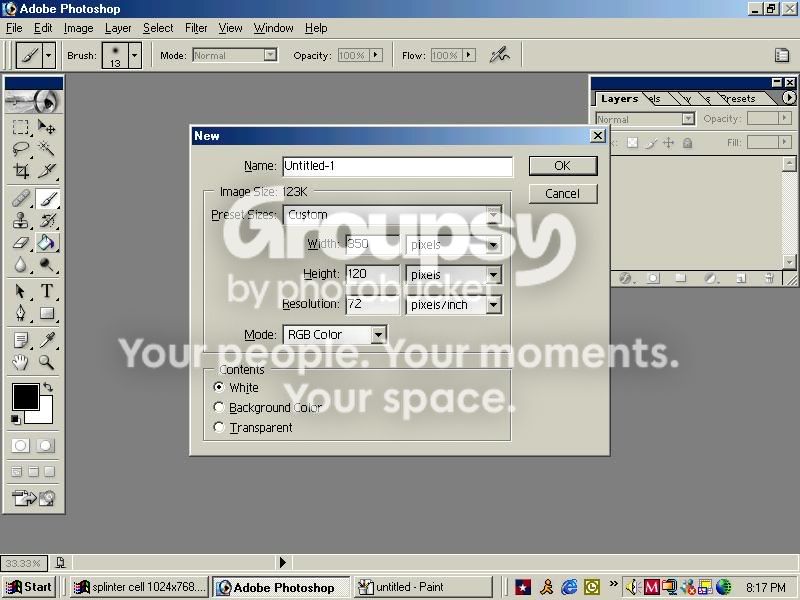
Task: Switch to Standard Mode editing
Action: tap(20, 445)
